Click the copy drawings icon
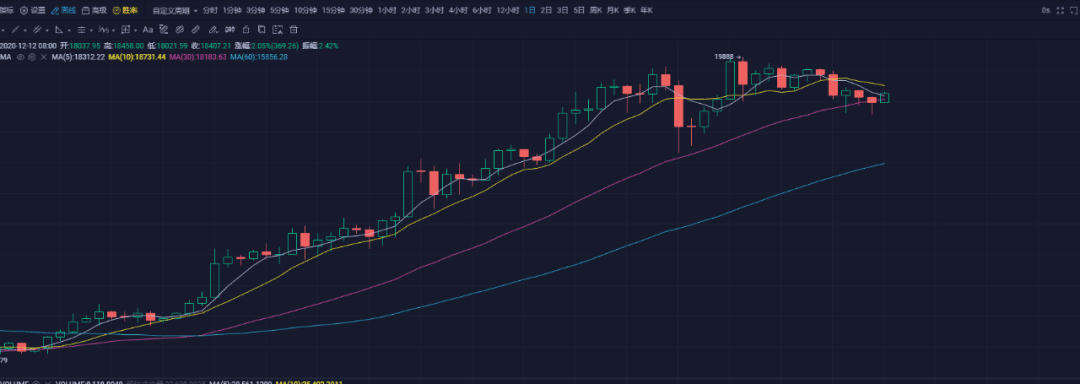Screen dimensions: 1080x384 tap(262, 30)
